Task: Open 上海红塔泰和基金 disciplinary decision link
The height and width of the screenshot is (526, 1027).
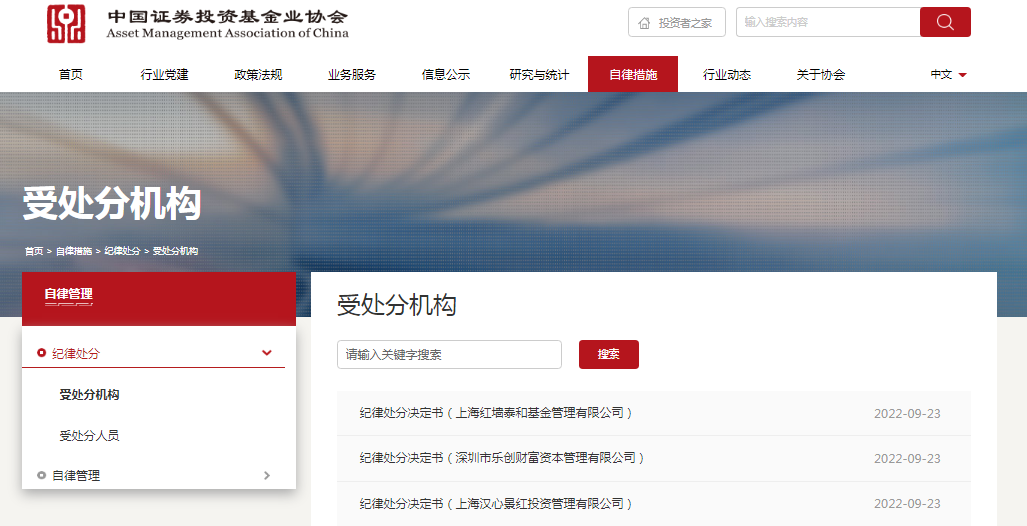Action: click(496, 413)
